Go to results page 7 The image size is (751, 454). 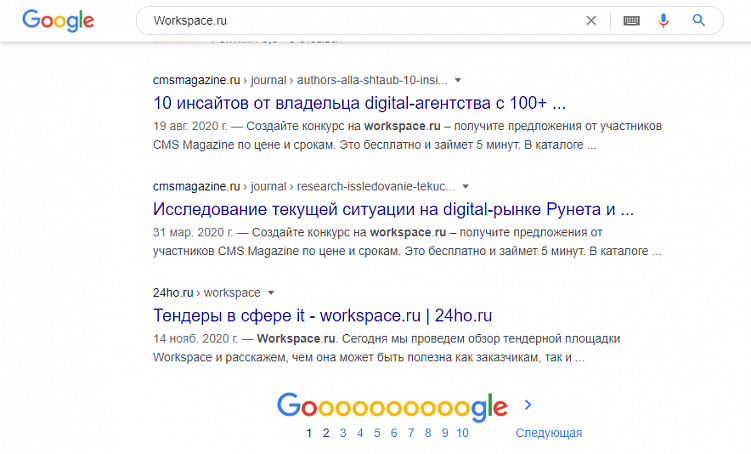411,433
